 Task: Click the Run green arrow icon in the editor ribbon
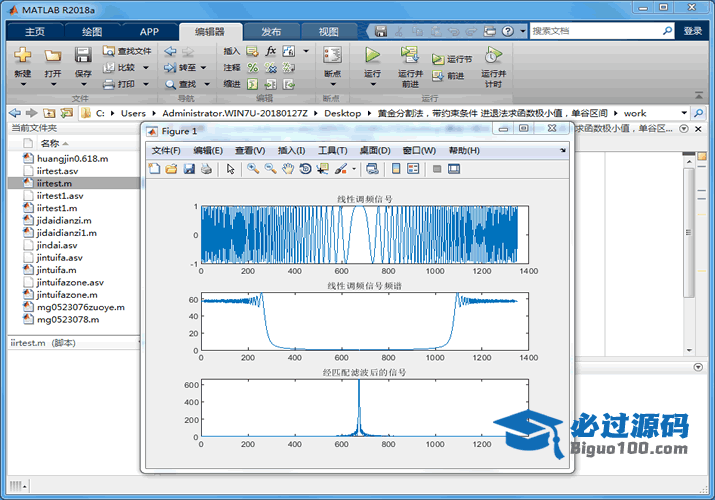click(373, 55)
